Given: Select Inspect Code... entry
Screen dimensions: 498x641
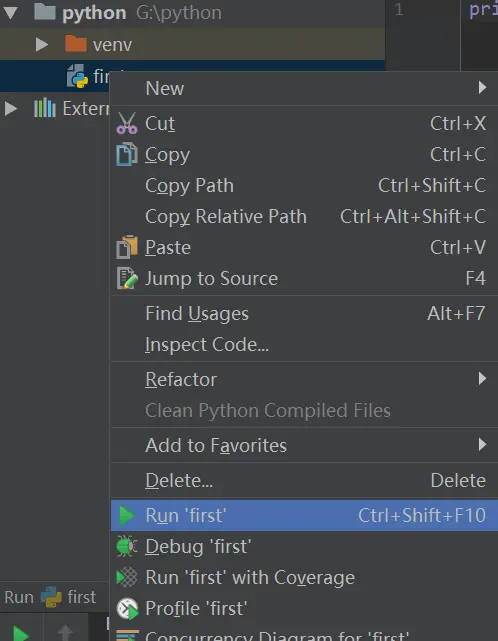Looking at the screenshot, I should tap(304, 345).
